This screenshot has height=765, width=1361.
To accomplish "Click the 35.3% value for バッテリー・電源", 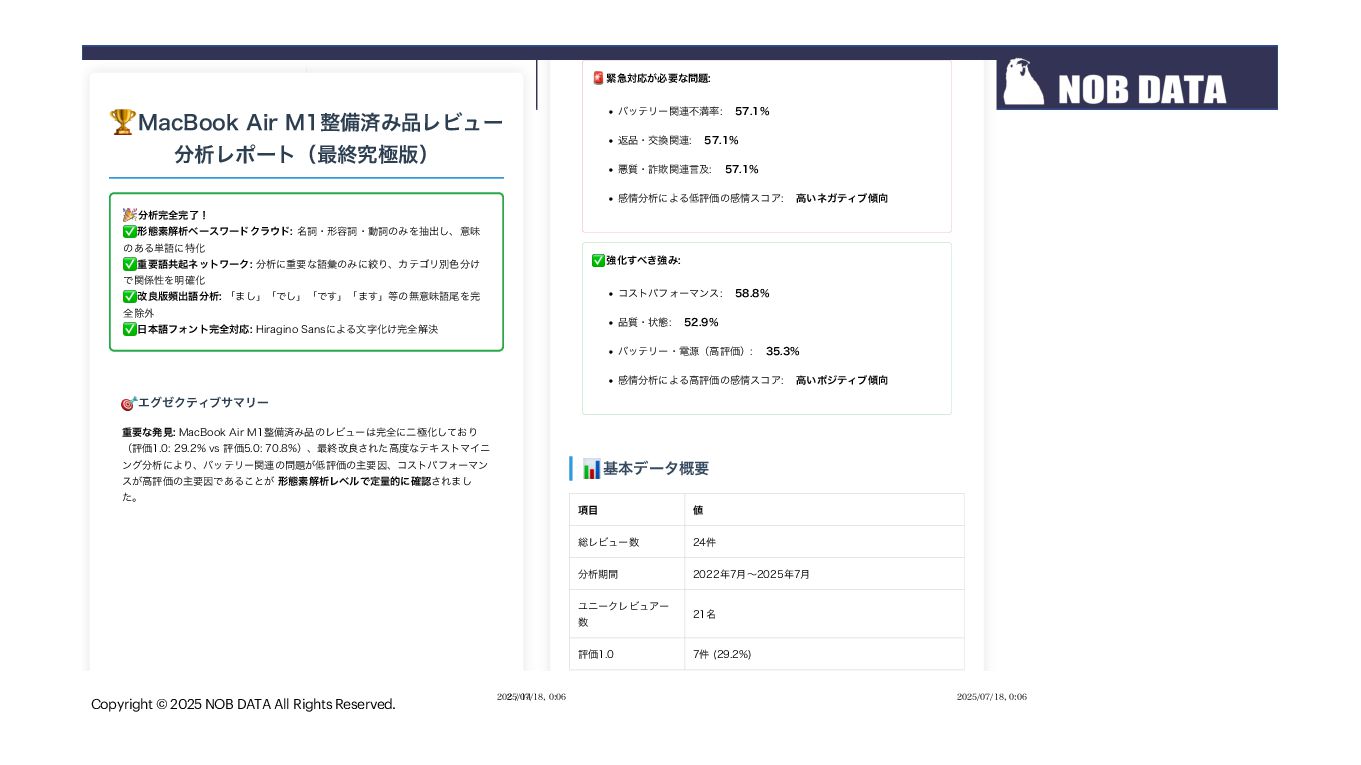I will pos(783,351).
